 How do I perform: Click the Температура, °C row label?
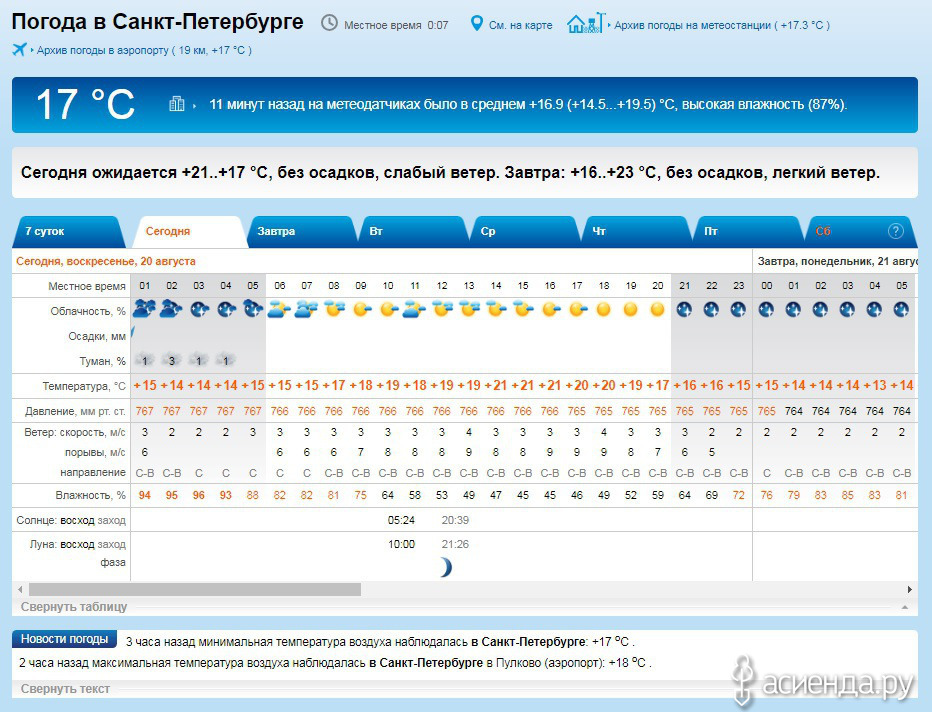click(x=84, y=386)
